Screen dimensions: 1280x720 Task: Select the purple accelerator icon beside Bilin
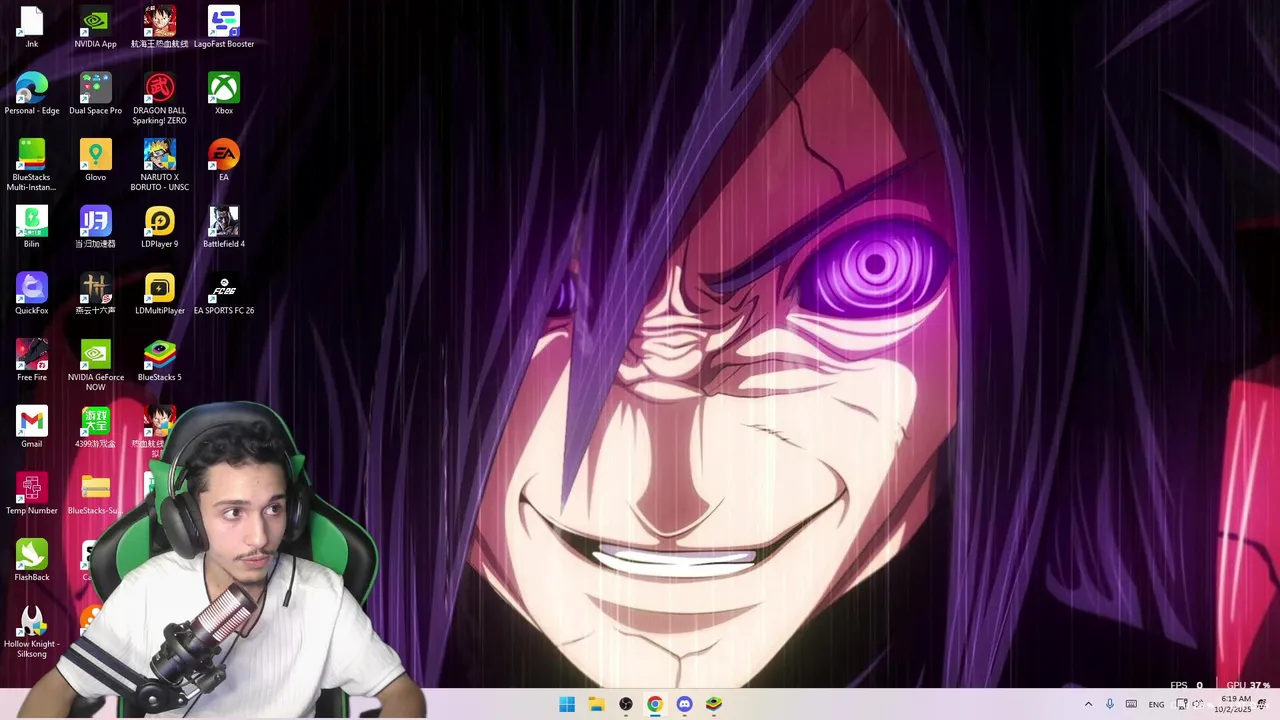tap(95, 228)
